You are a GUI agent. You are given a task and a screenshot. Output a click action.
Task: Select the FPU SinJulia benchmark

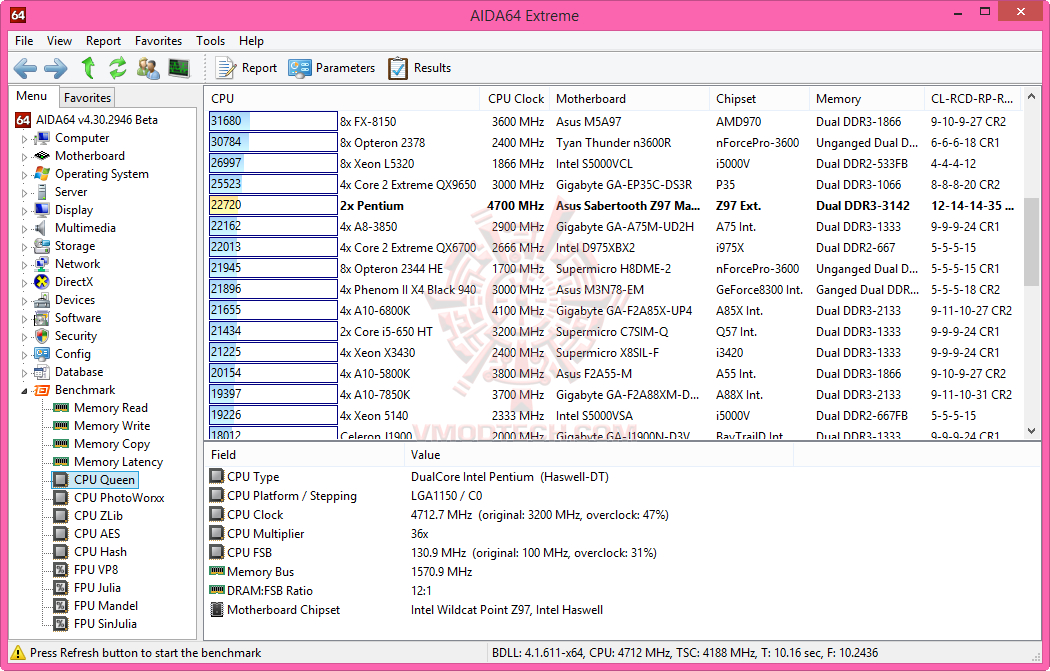105,624
